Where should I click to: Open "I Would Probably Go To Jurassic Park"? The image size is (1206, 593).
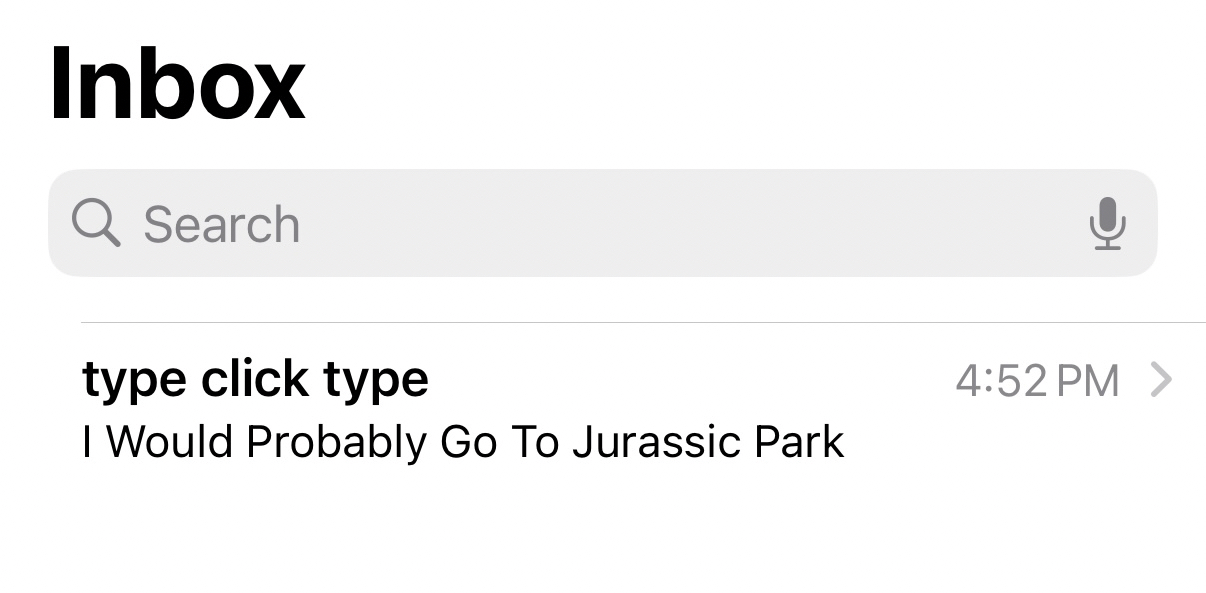463,441
